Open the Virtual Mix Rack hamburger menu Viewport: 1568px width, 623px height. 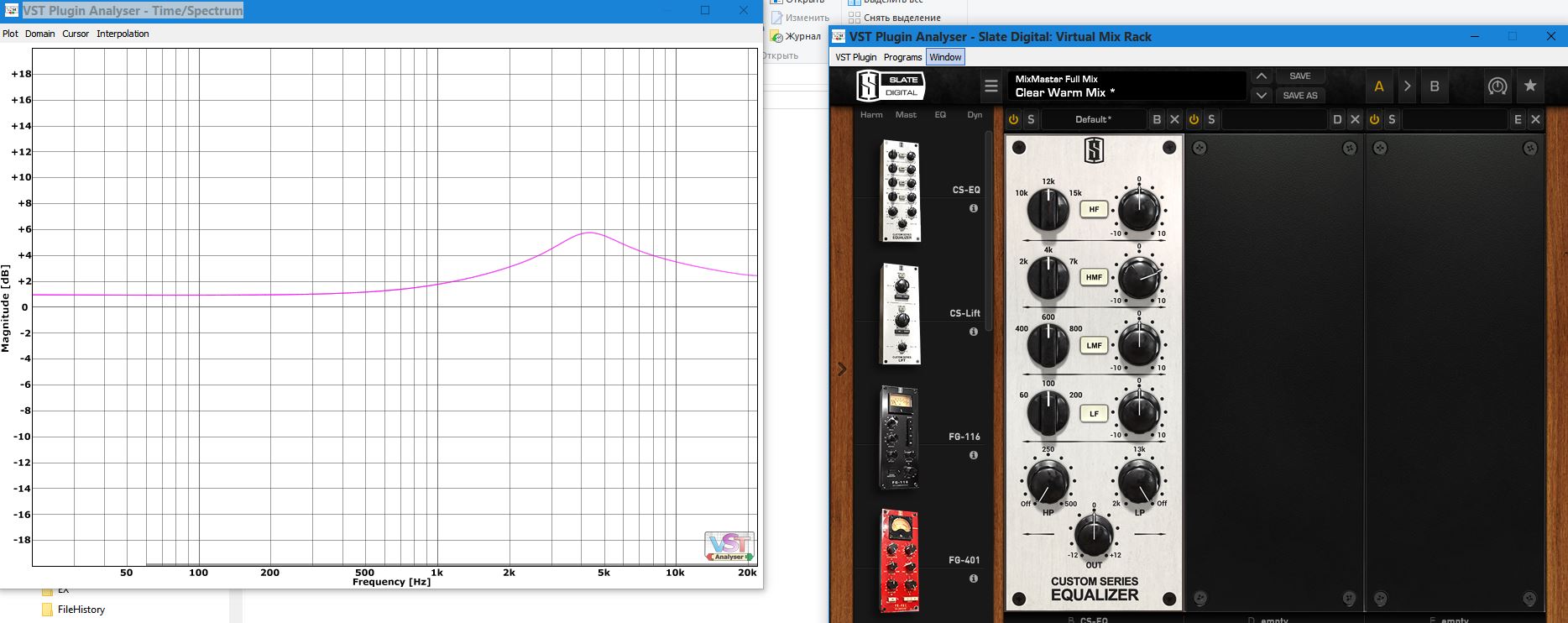(x=991, y=86)
